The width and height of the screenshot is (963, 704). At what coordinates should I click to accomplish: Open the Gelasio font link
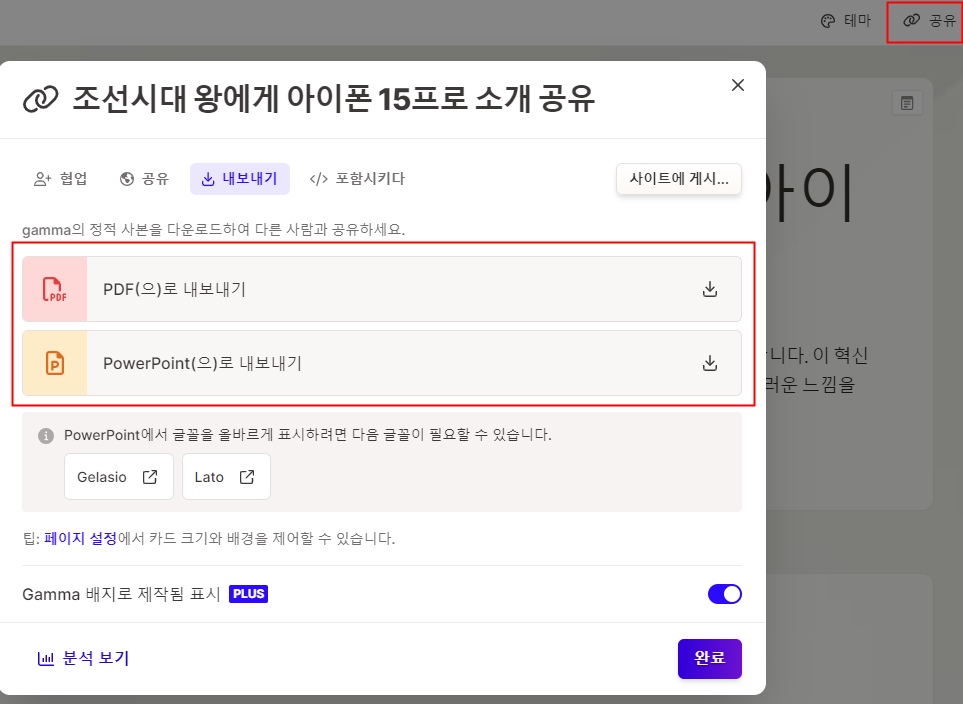tap(119, 477)
